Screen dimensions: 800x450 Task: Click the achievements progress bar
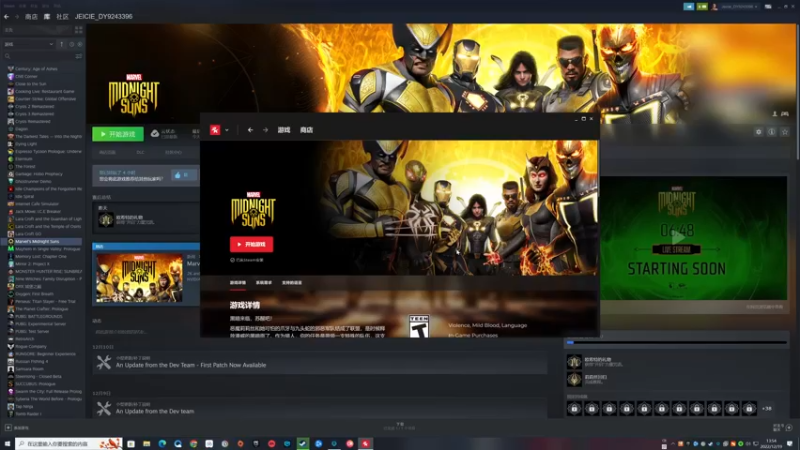[x=677, y=342]
